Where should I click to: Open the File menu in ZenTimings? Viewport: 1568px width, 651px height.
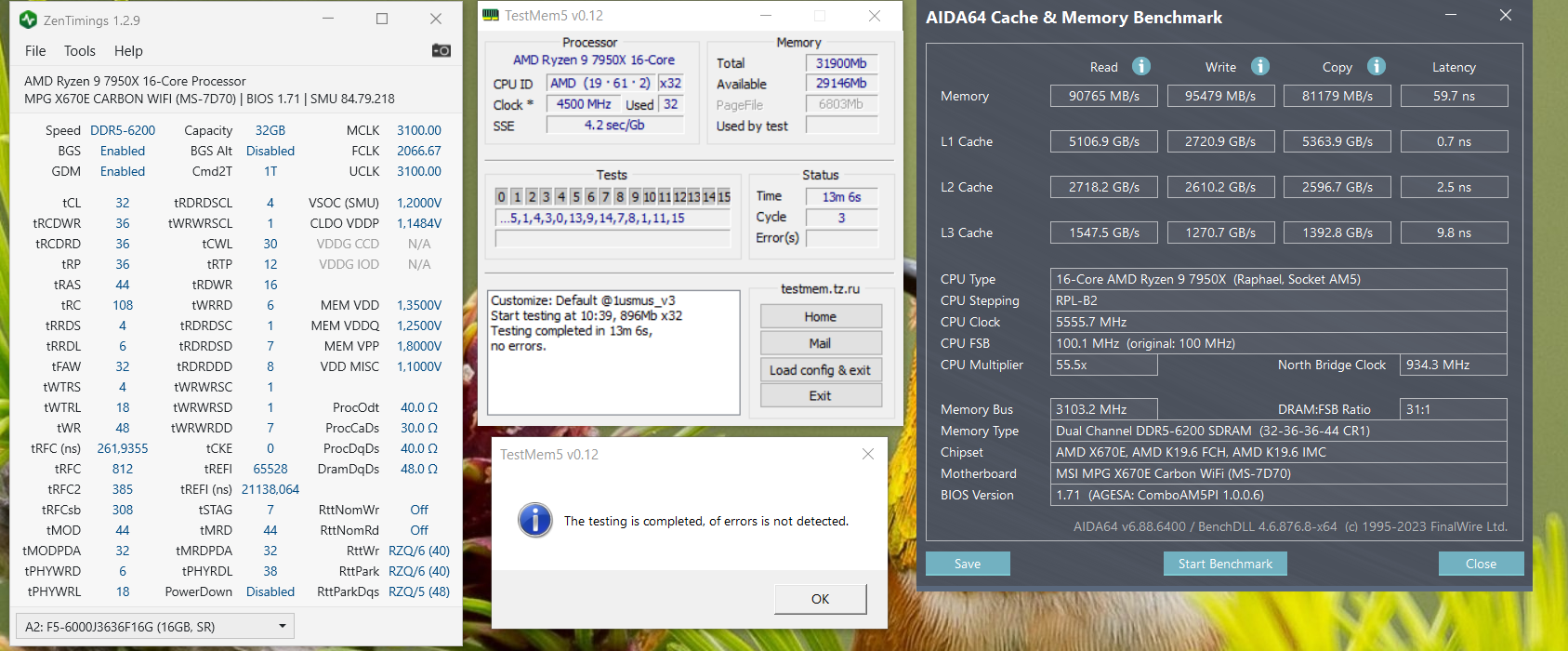click(x=35, y=51)
